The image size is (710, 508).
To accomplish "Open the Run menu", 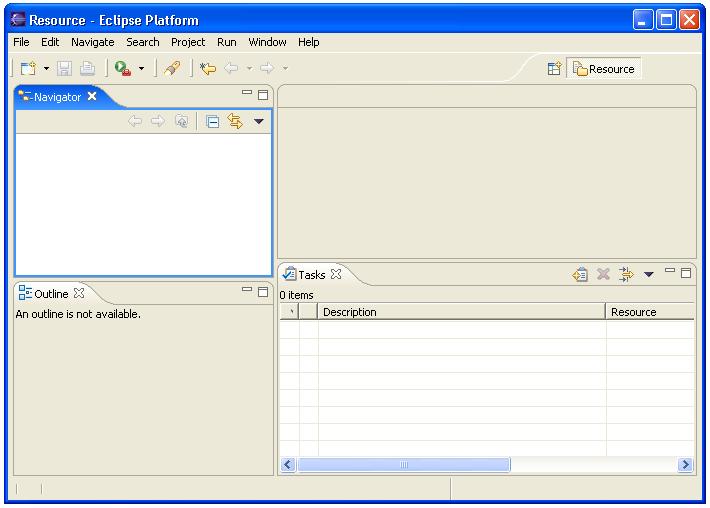I will [x=226, y=42].
